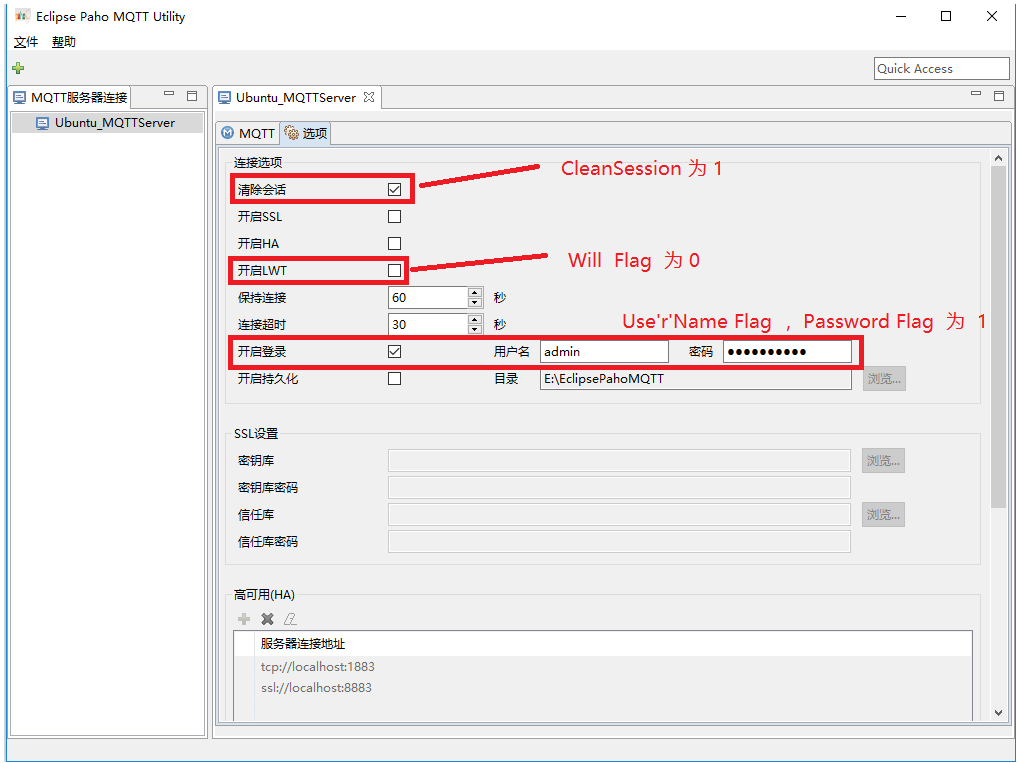Screen dimensions: 1018x763
Task: Increase 保持连接 value with up arrow
Action: tap(475, 292)
